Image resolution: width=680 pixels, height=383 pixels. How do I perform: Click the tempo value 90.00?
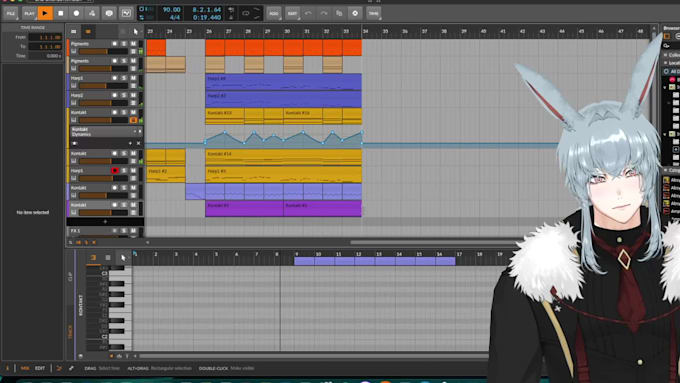point(171,10)
